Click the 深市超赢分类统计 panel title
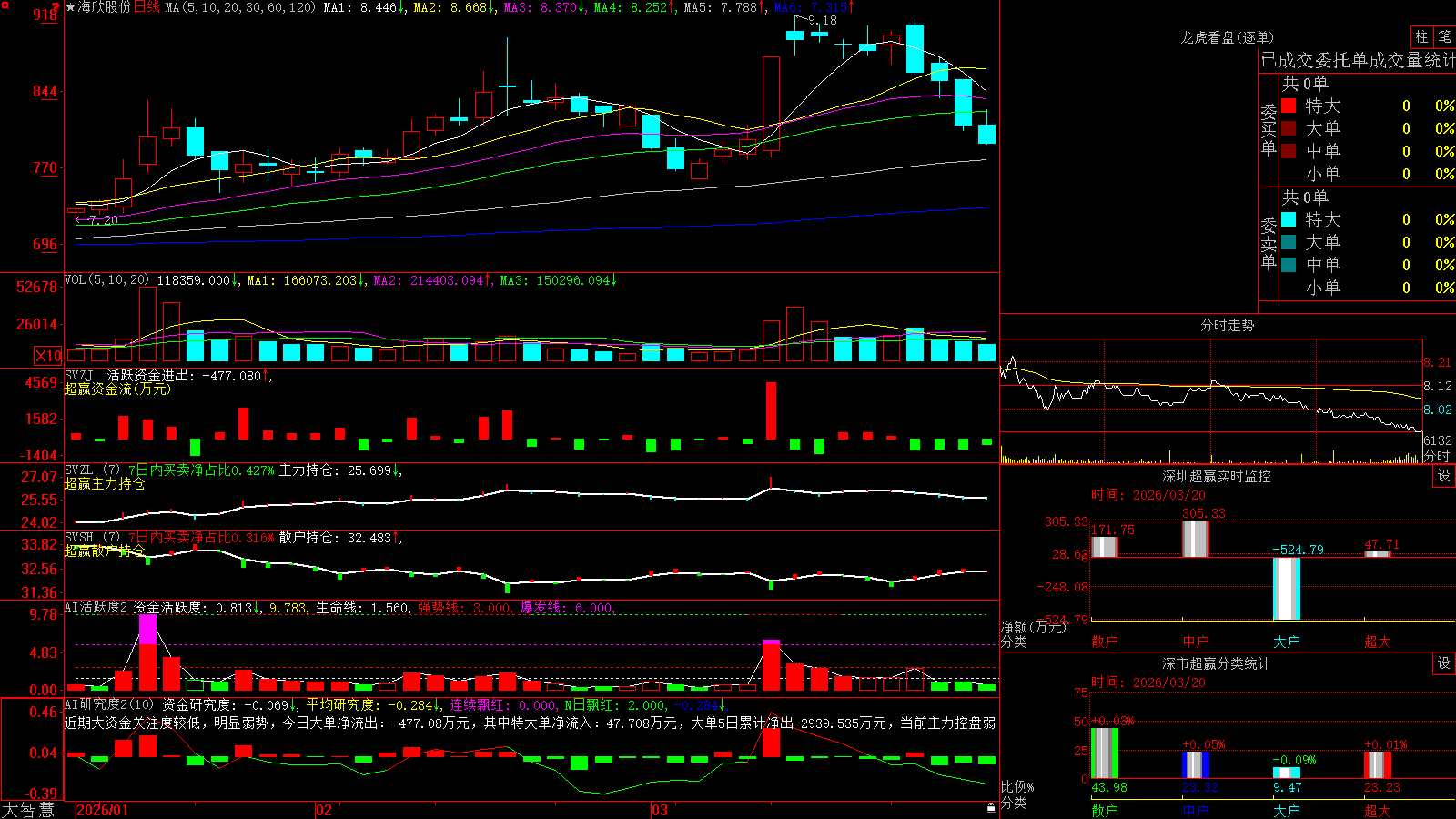 (x=1217, y=663)
